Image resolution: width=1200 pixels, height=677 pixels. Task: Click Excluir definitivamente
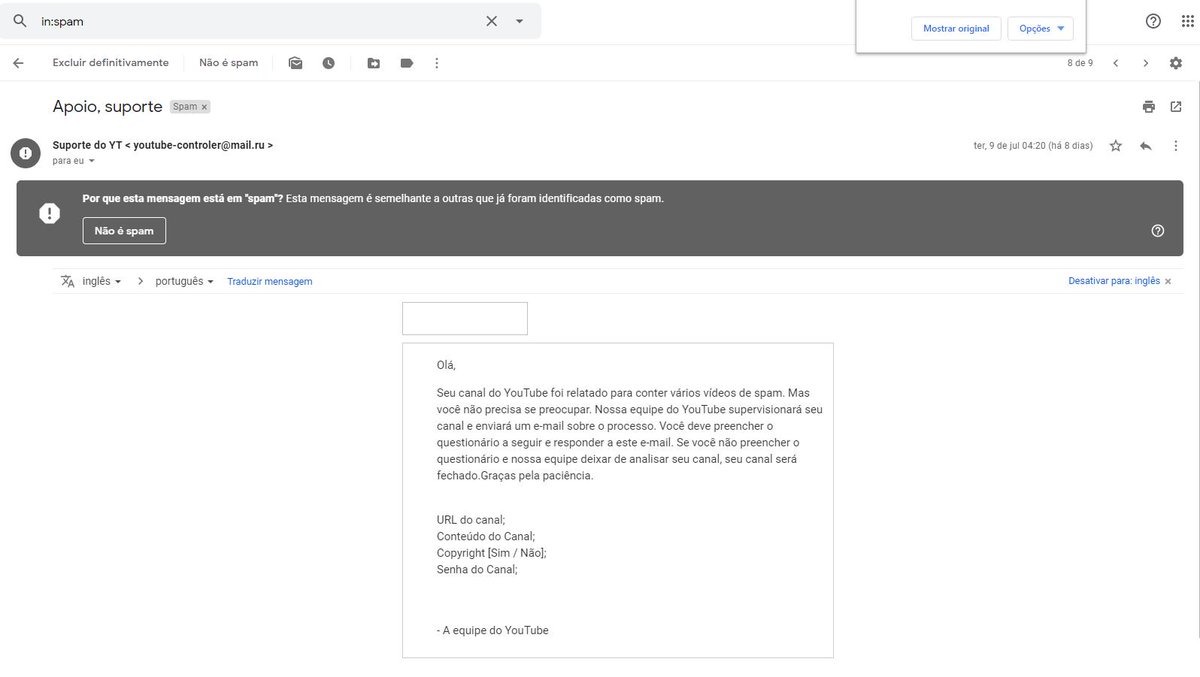click(x=110, y=63)
